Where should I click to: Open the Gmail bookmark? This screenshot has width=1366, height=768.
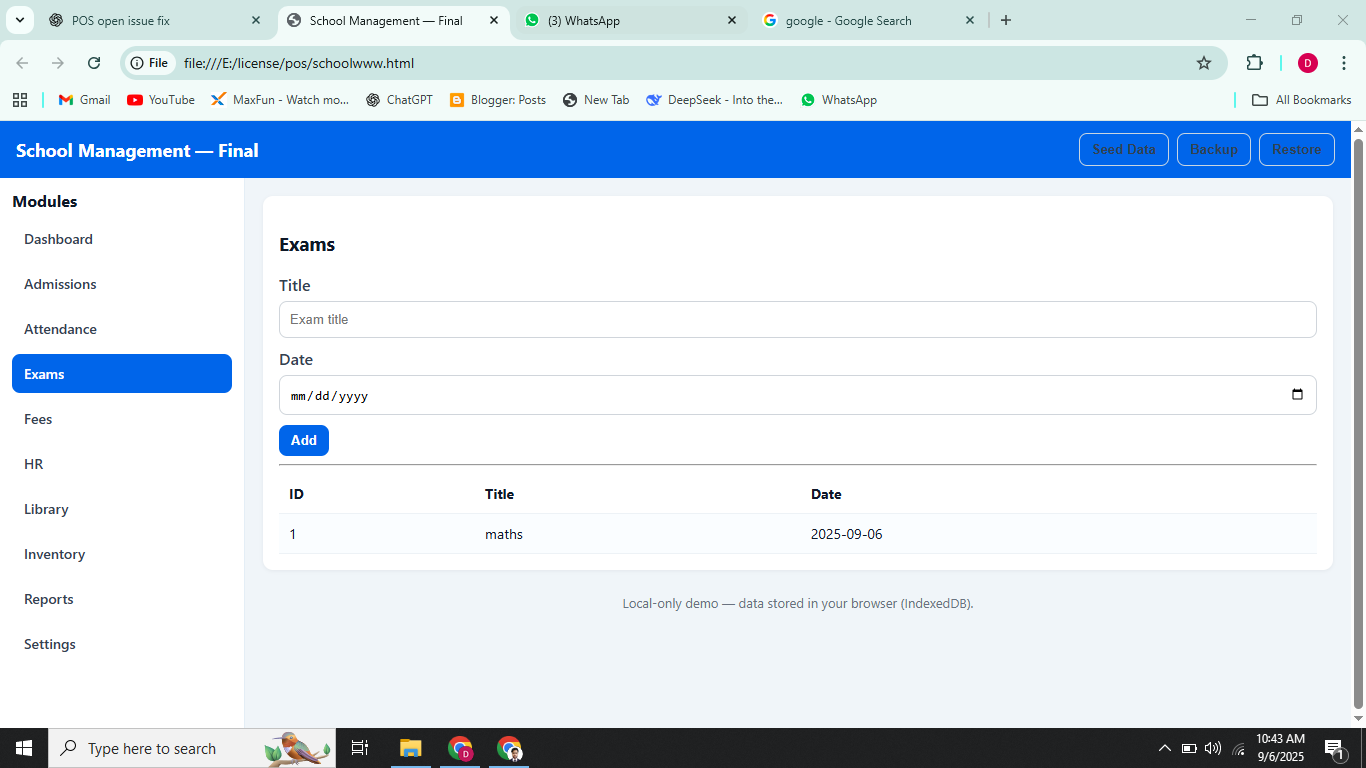(84, 100)
